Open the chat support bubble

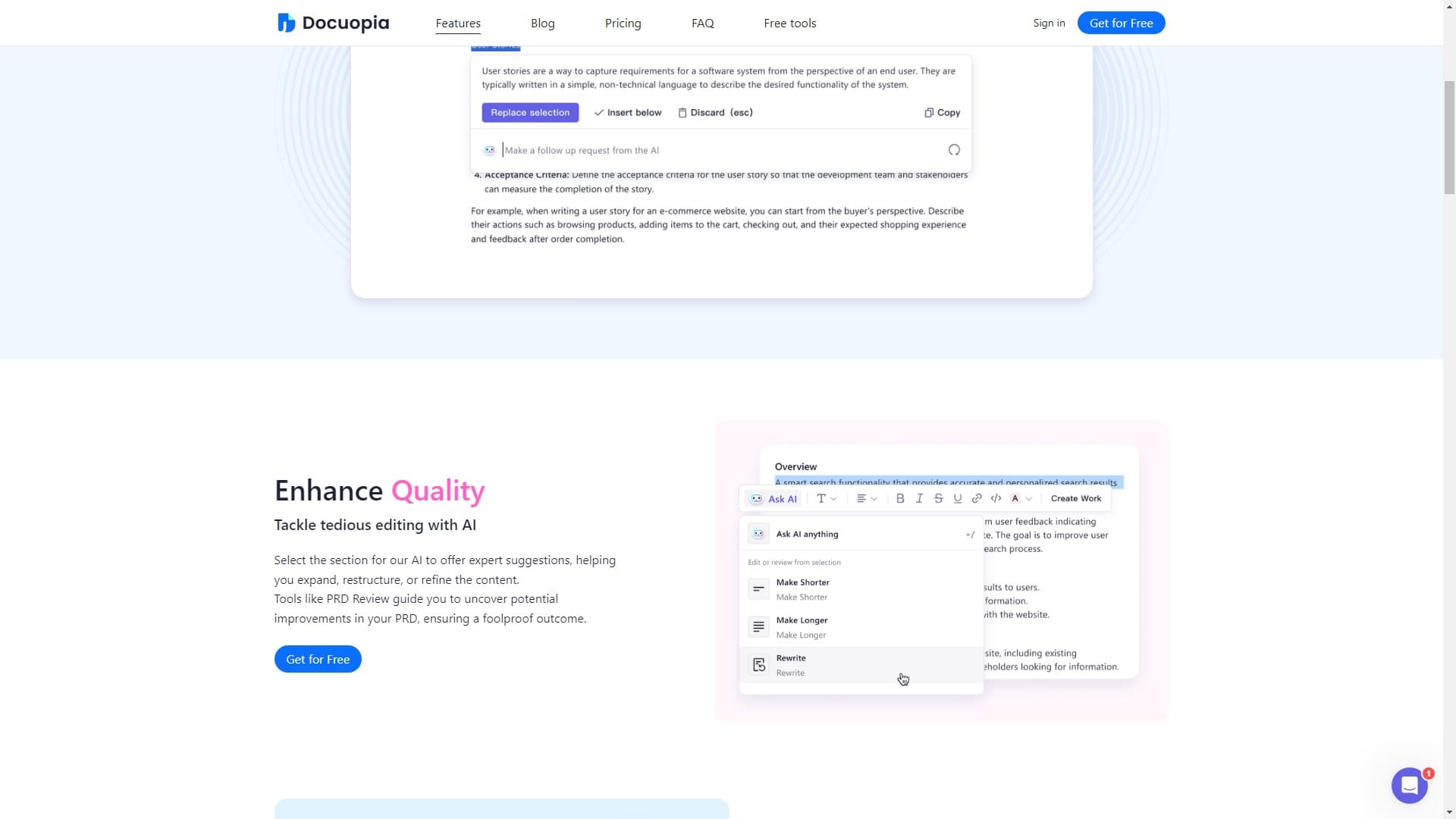pyautogui.click(x=1409, y=786)
